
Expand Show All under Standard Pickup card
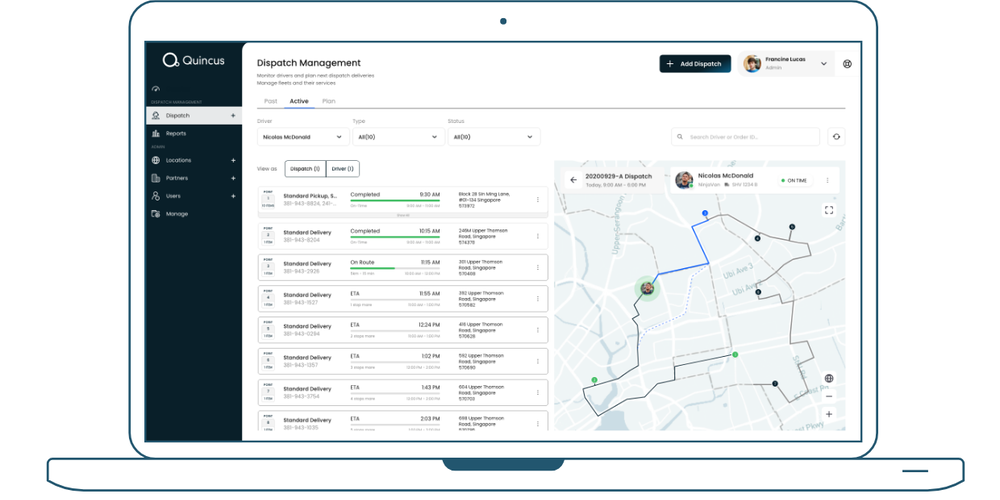(403, 216)
